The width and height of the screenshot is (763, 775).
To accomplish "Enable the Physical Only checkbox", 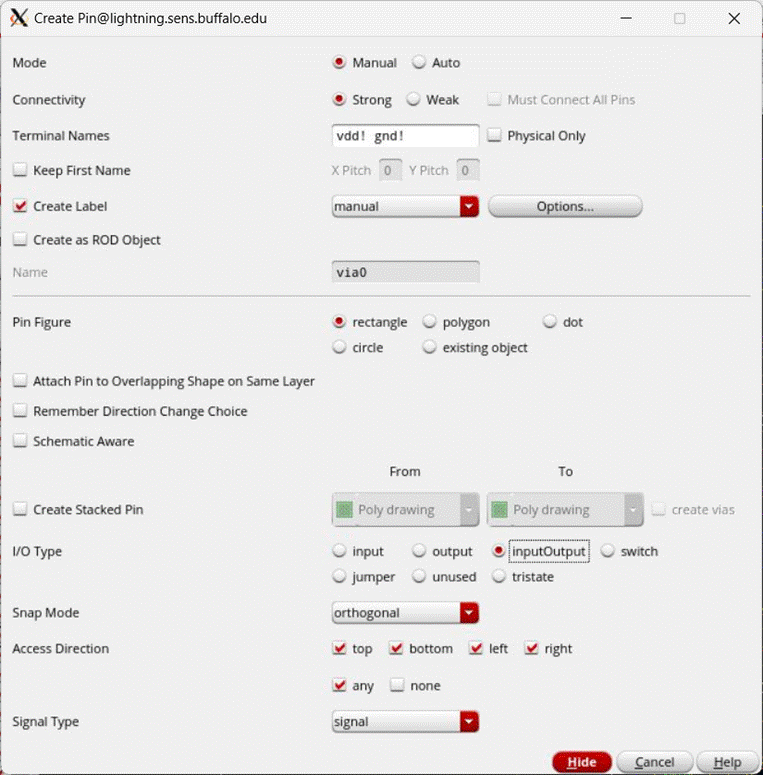I will point(494,136).
